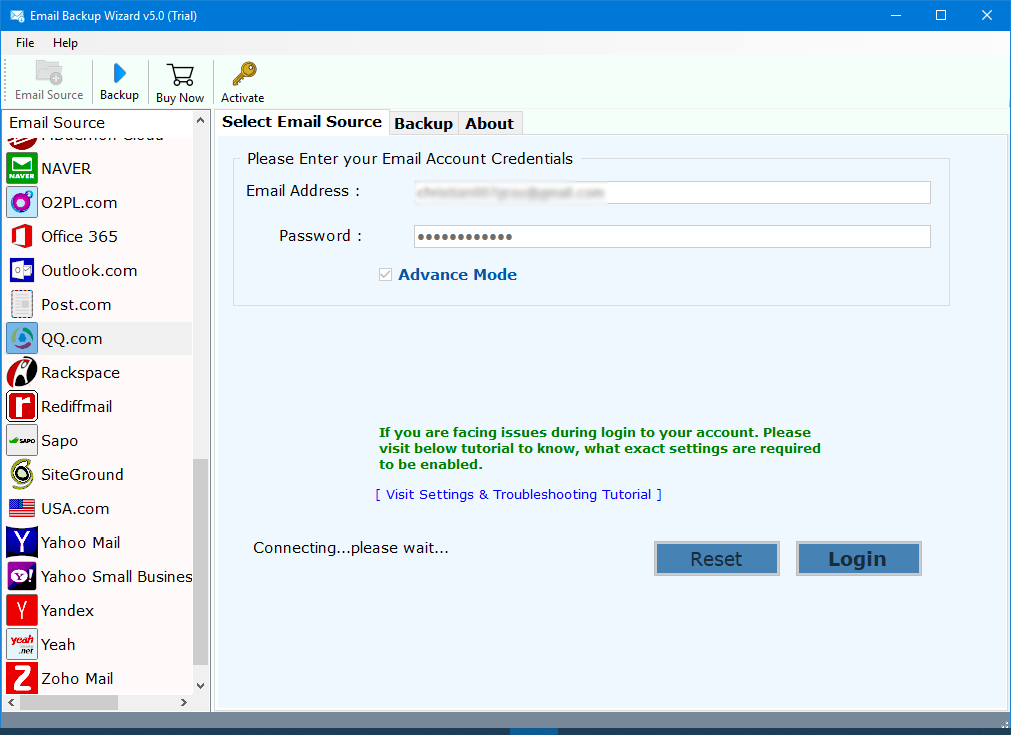This screenshot has width=1011, height=735.
Task: Click the horizontal scrollbar thumb in source list
Action: tap(69, 703)
